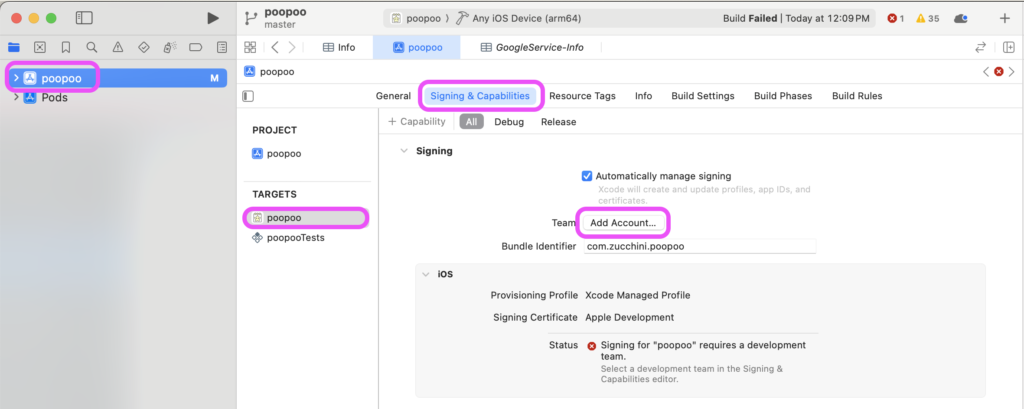1024x409 pixels.
Task: Expand the Pods project tree item
Action: (x=16, y=97)
